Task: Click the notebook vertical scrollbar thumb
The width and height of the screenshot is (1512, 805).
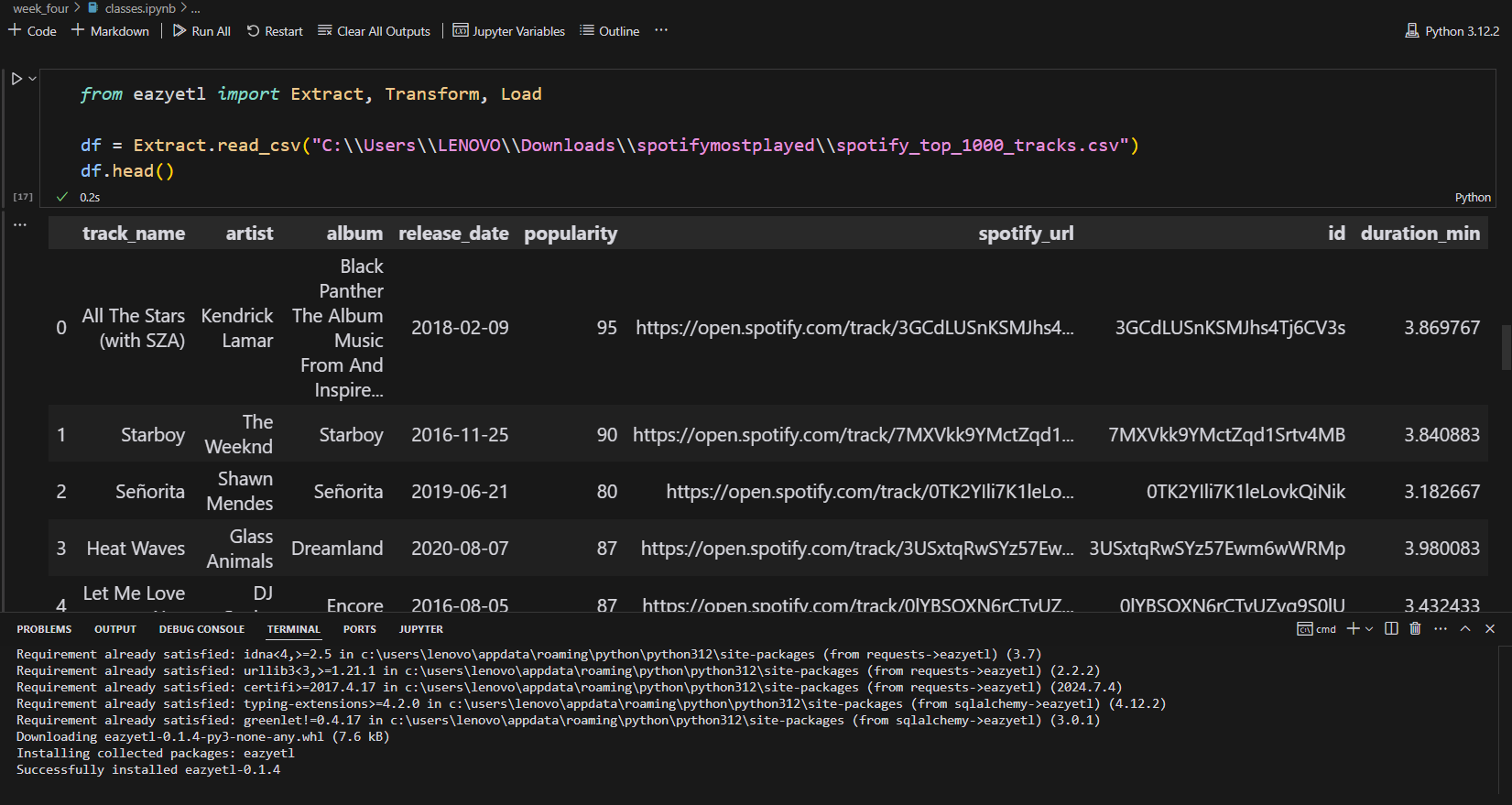Action: point(1506,348)
